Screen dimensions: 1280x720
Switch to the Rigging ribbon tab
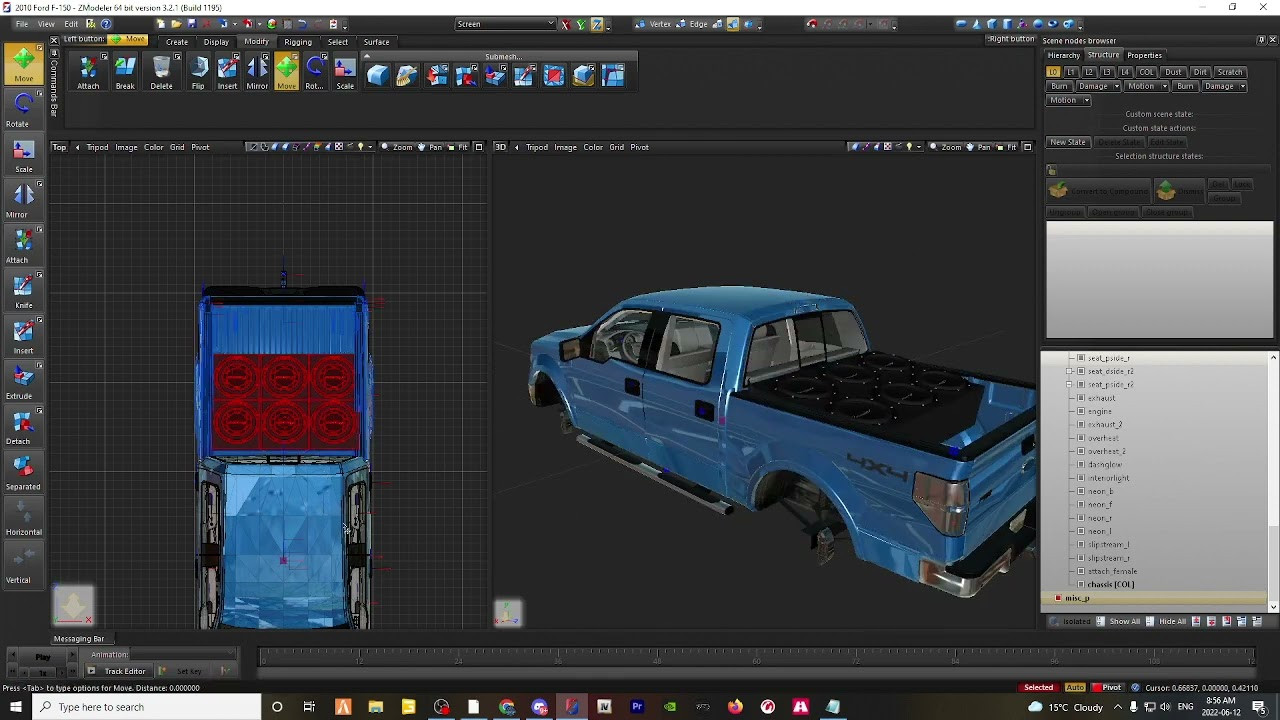(x=297, y=42)
